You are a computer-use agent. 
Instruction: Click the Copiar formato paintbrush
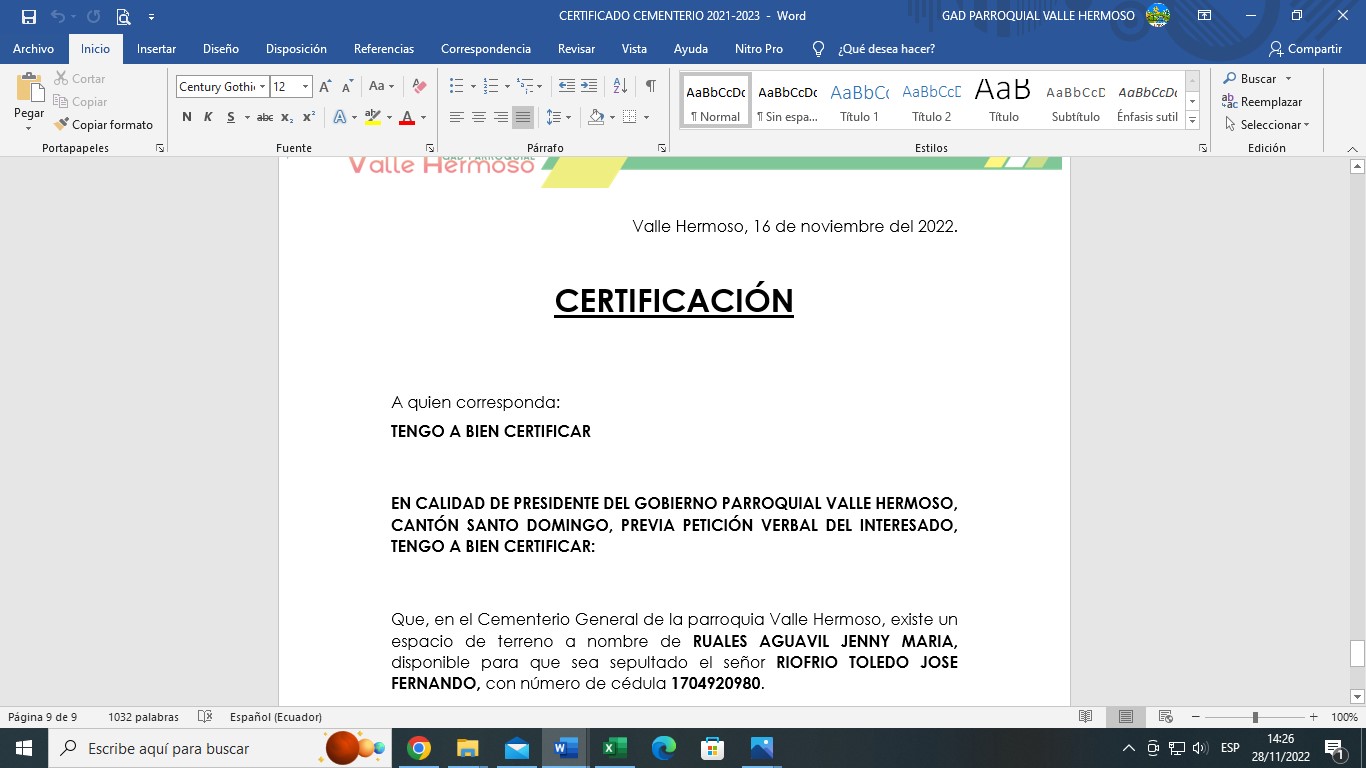click(104, 125)
